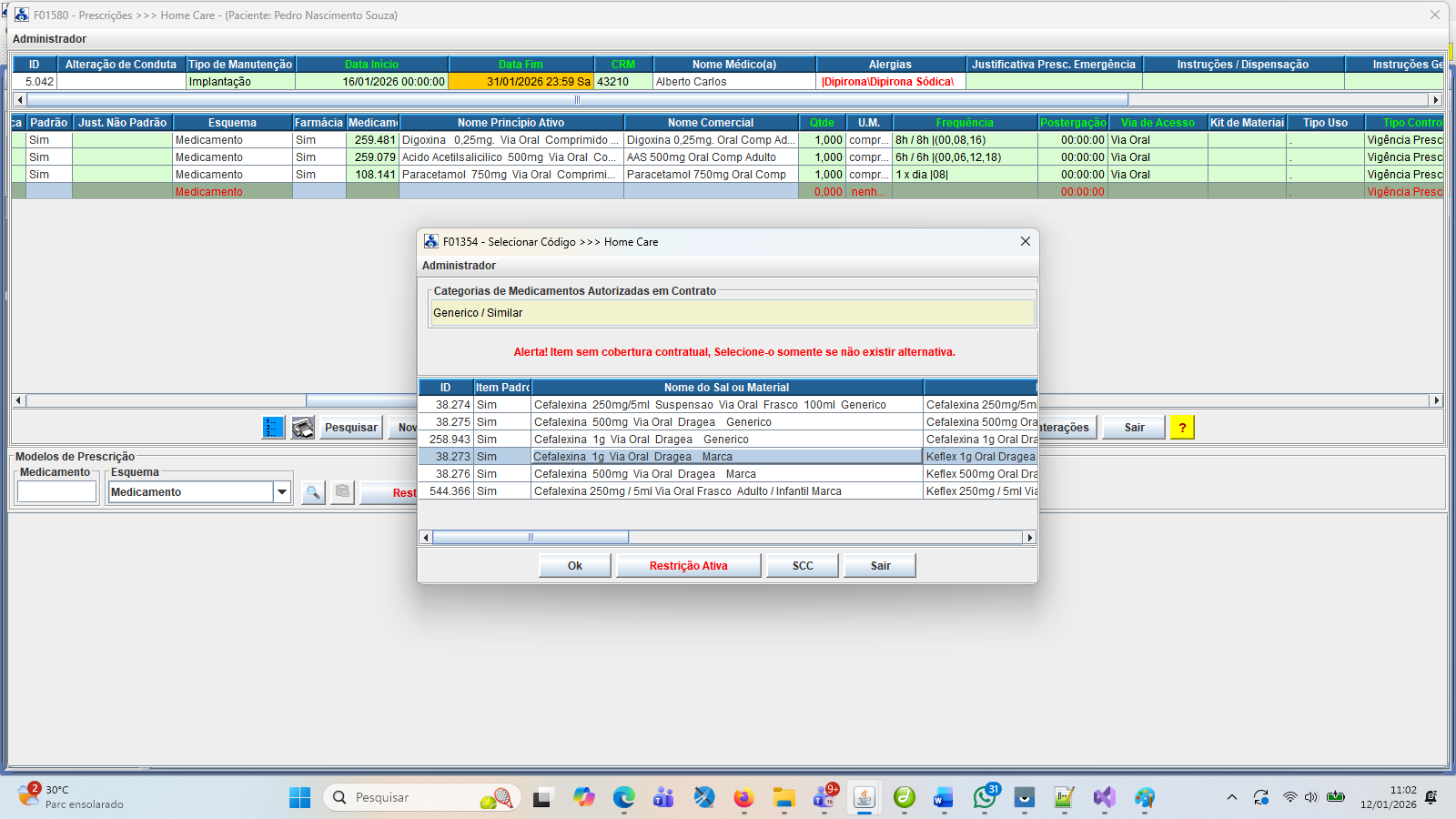Click the magnifier search icon in Modelos de Prescrição
Screen dimensions: 1456x819
coord(313,492)
